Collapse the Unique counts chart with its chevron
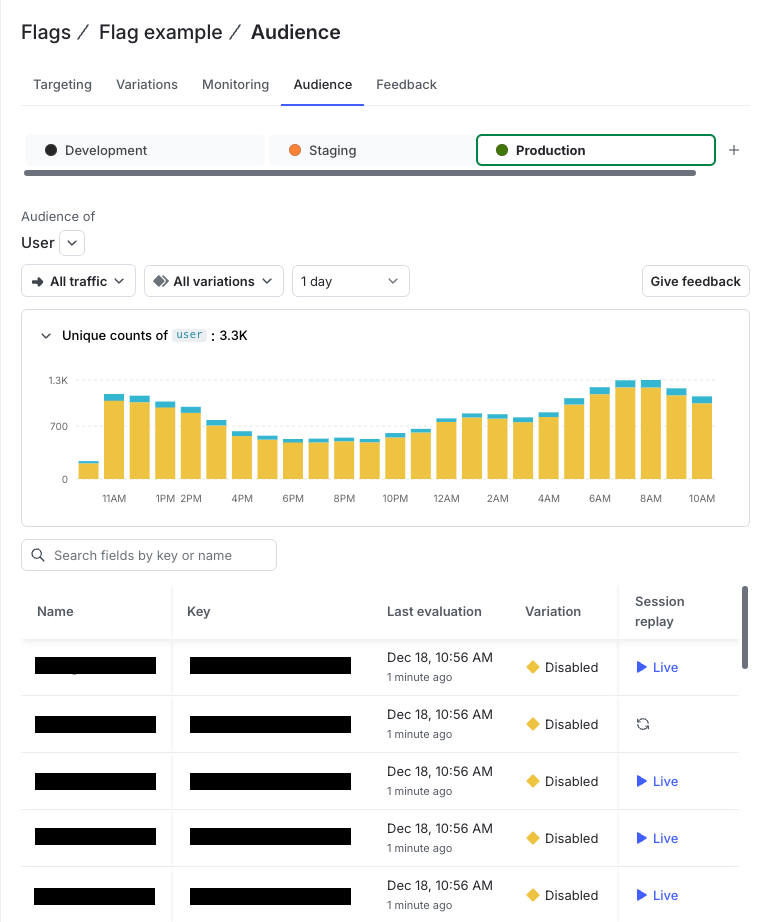Screen dimensions: 769x922 44,335
